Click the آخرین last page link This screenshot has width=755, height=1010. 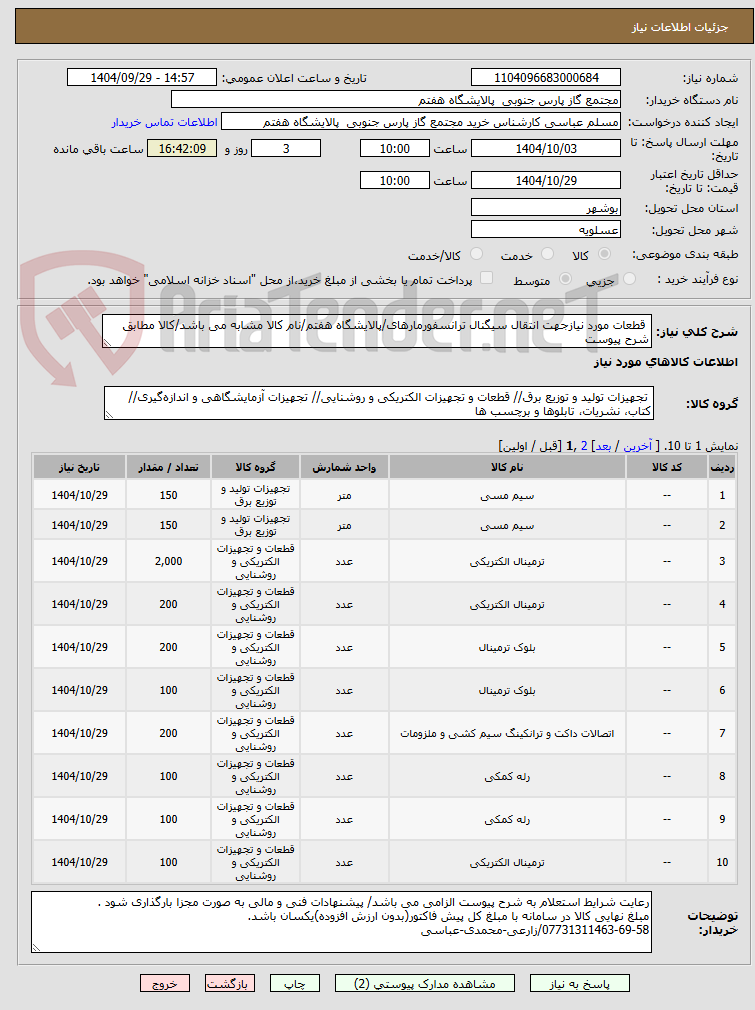[x=638, y=446]
